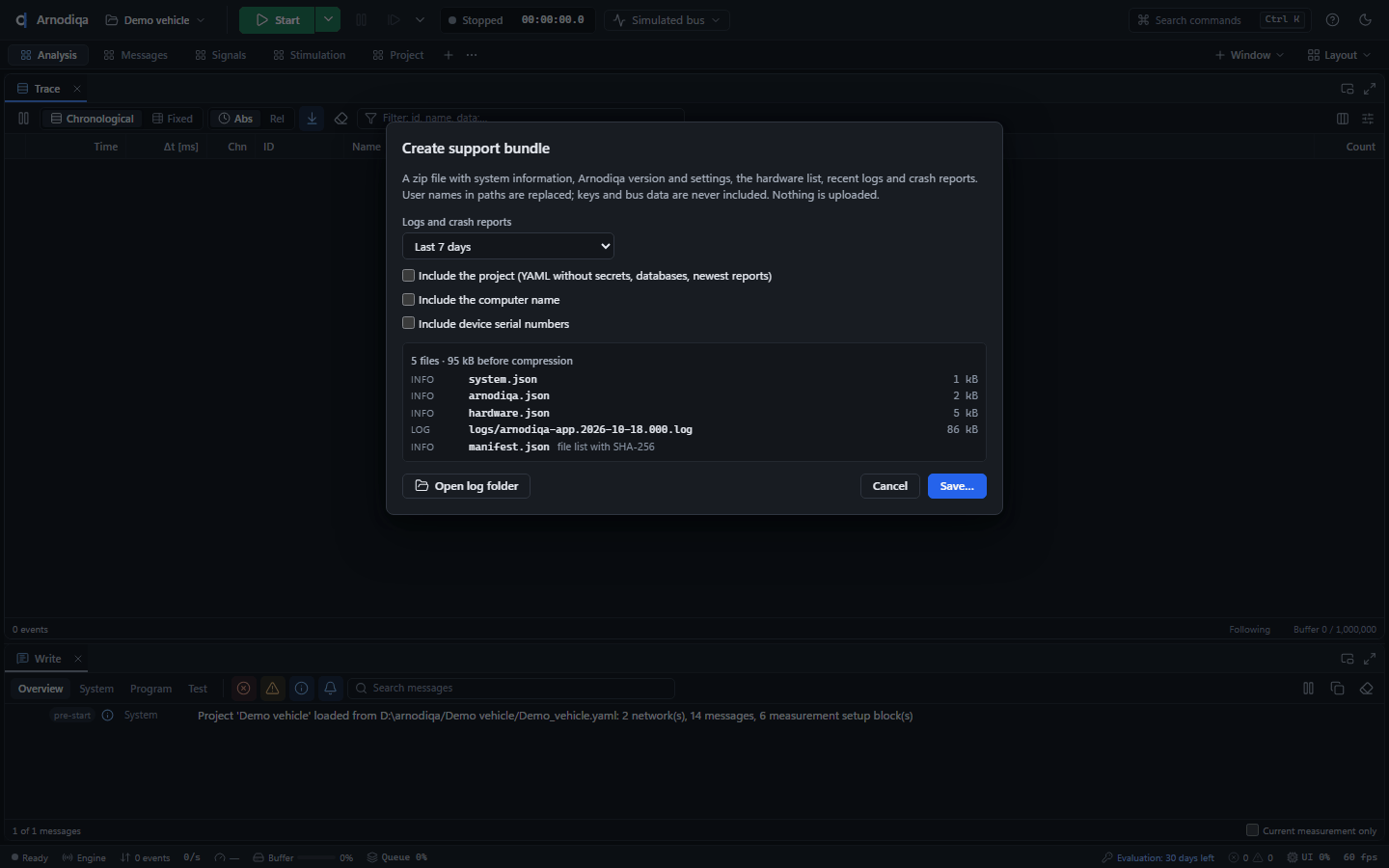Switch to the Stimulation workspace tab
This screenshot has width=1389, height=868.
tap(310, 55)
